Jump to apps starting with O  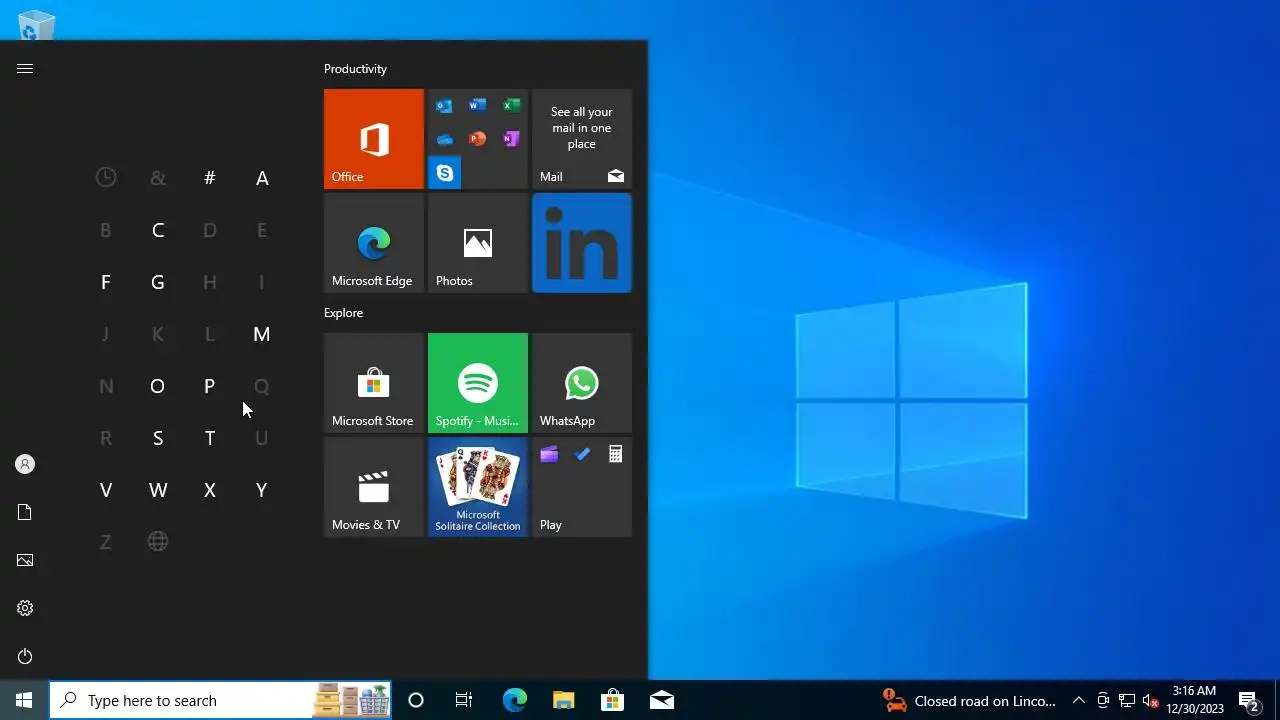pos(157,386)
